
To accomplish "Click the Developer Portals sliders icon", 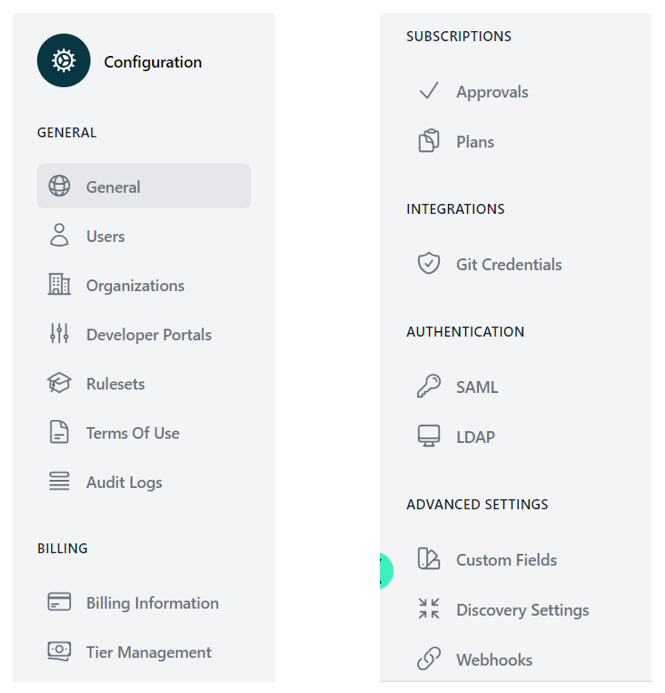I will coord(60,334).
